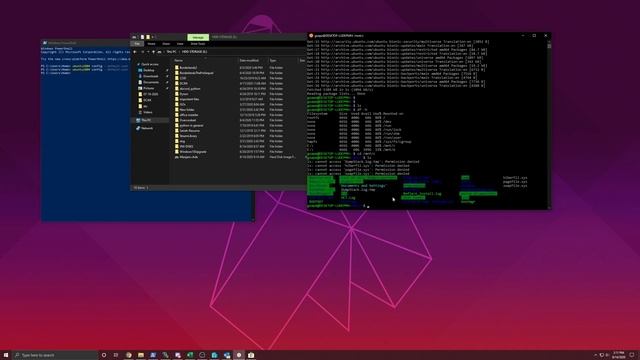
Task: Launch the green Excel icon on taskbar
Action: [x=190, y=355]
